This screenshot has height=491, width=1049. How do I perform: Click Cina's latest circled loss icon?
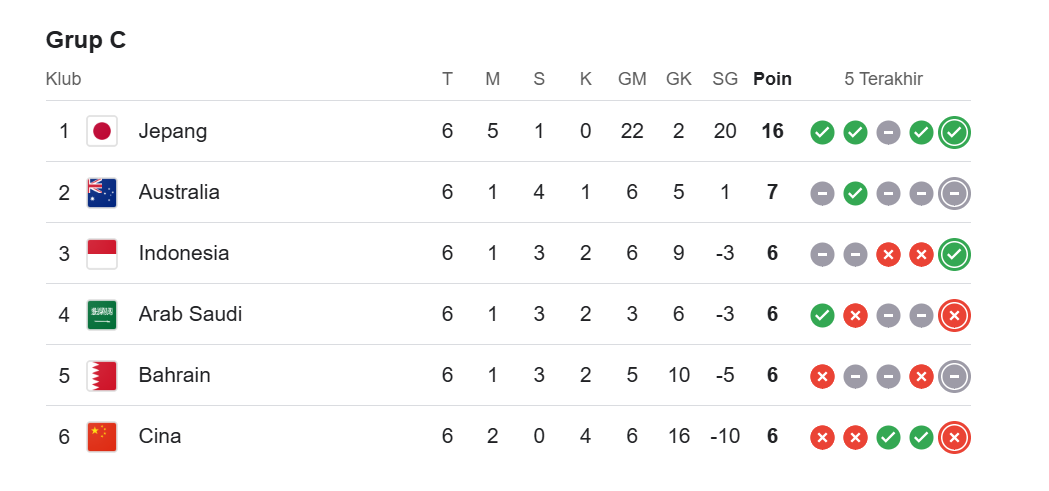[955, 437]
